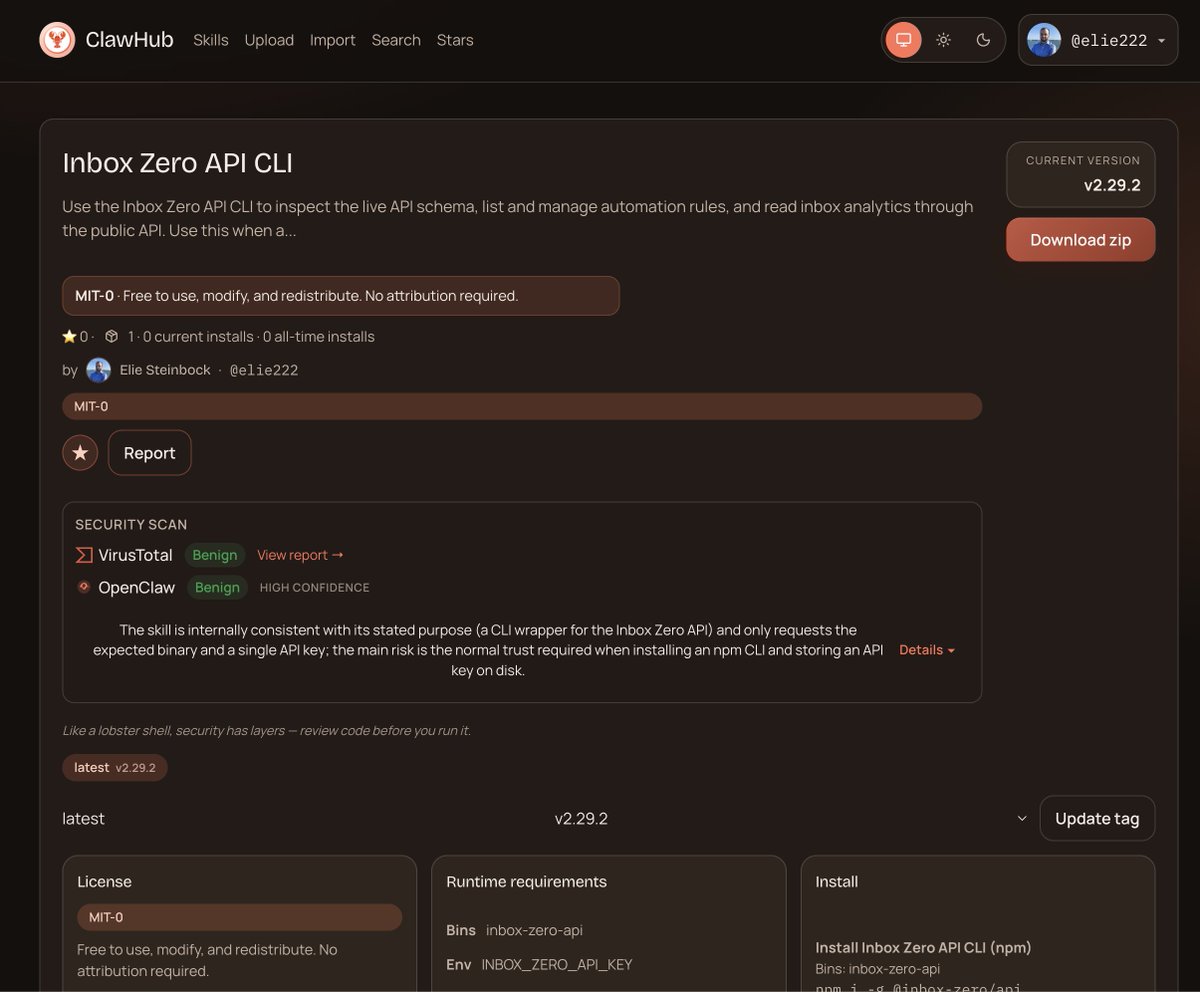The width and height of the screenshot is (1200, 992).
Task: Click the star icon beside the Report button
Action: [x=80, y=452]
